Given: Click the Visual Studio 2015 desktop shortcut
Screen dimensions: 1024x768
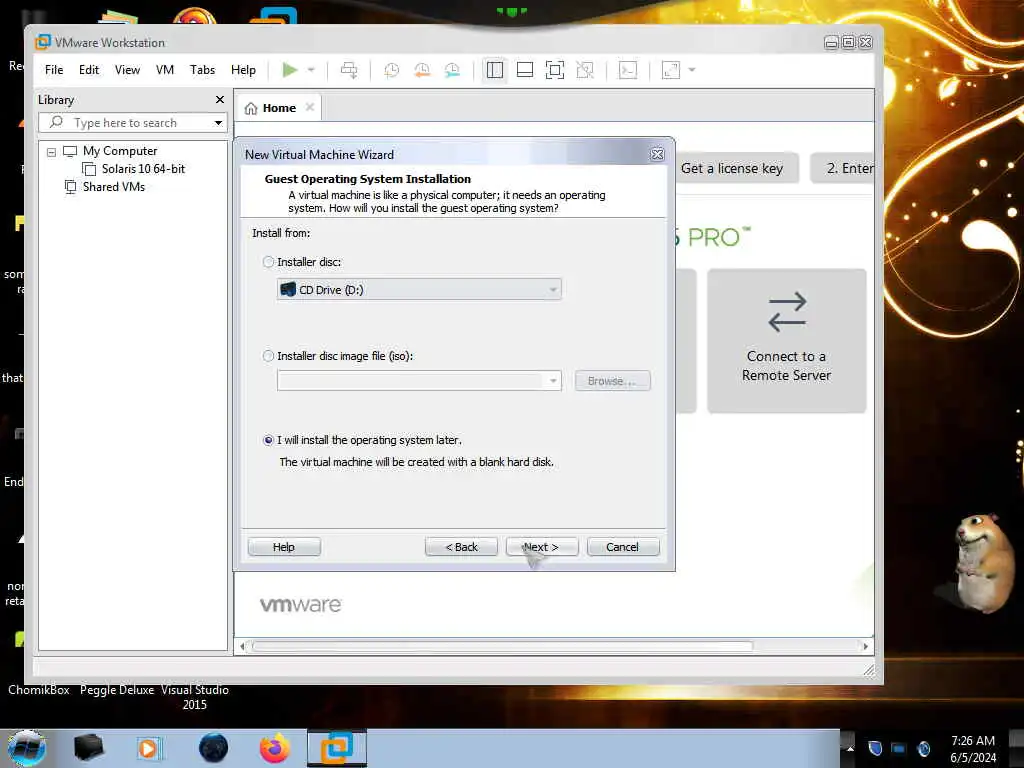Looking at the screenshot, I should point(195,697).
